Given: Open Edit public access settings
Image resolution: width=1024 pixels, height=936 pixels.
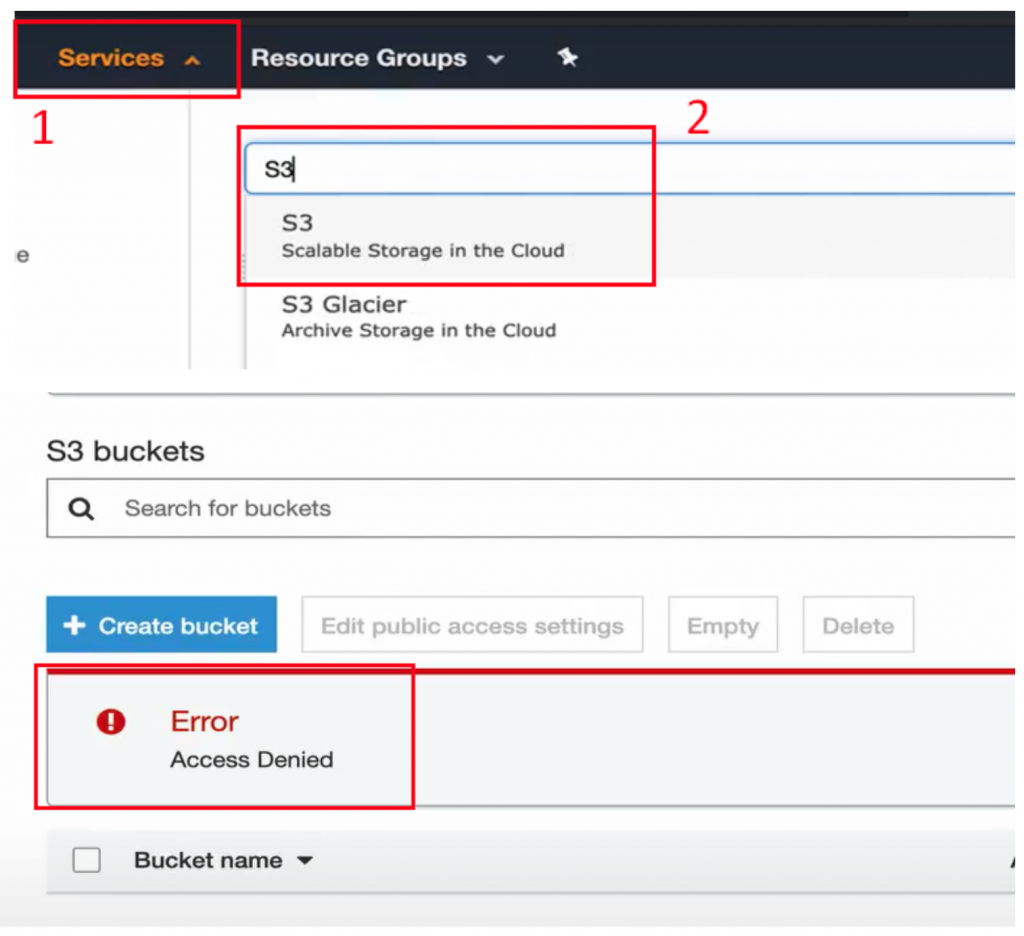Looking at the screenshot, I should 472,624.
